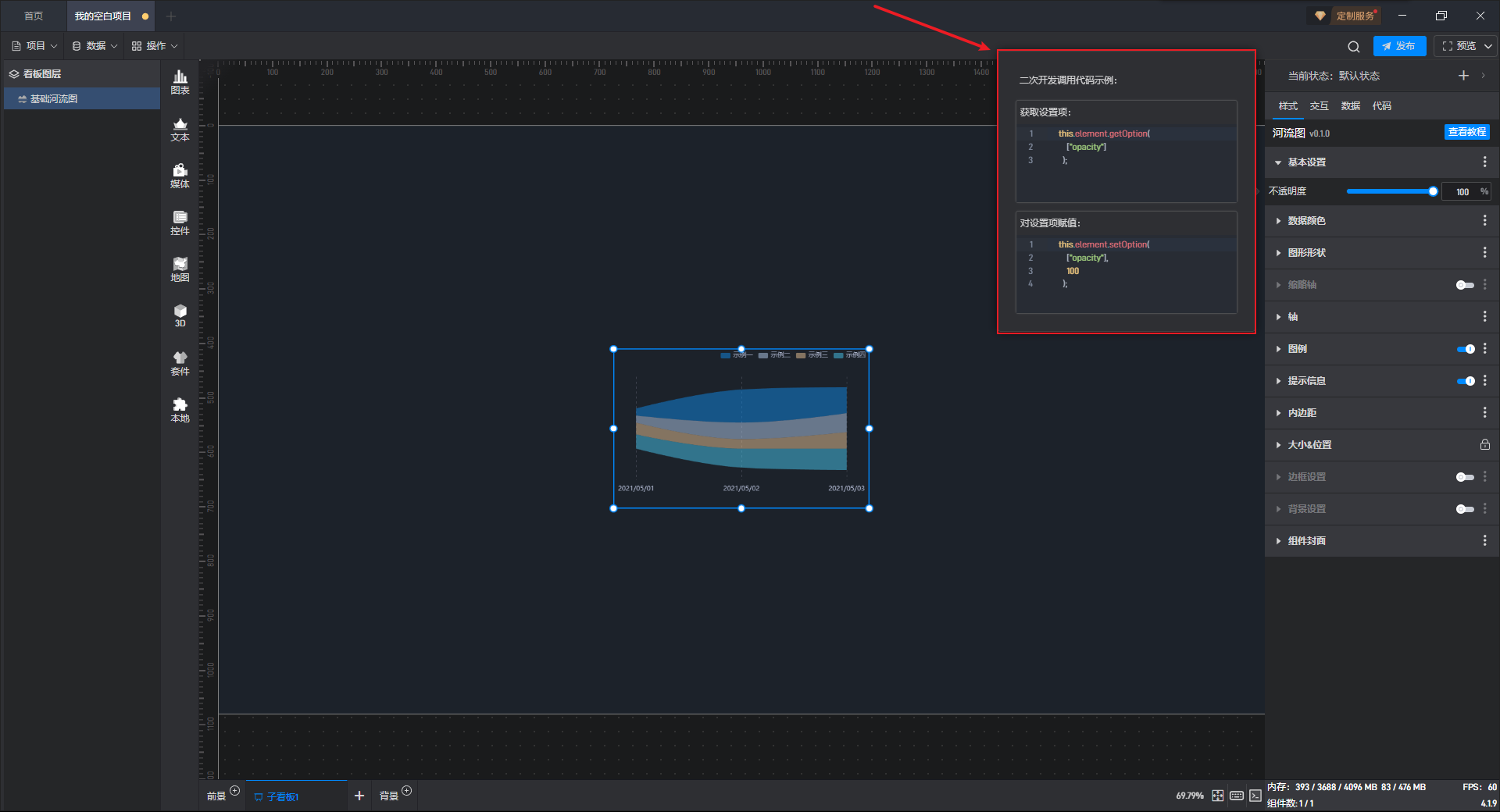Open the 控件 (controls) component panel
The height and width of the screenshot is (812, 1500).
click(x=180, y=223)
